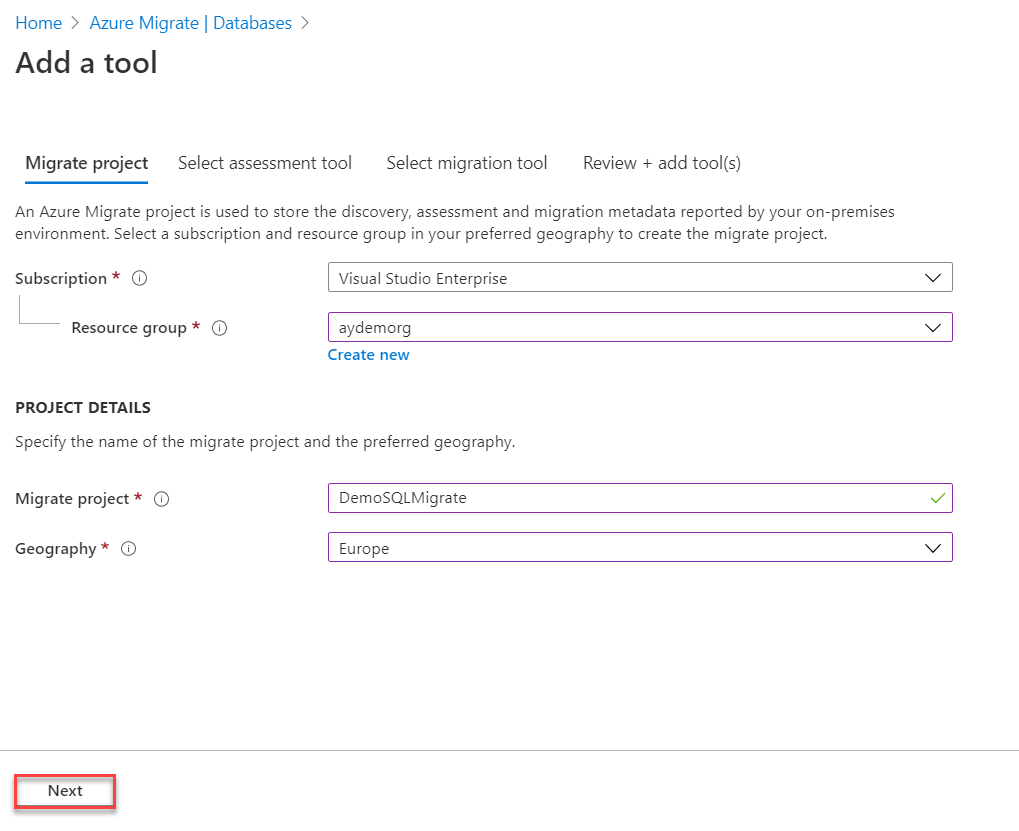Open the Geography dropdown set to Europe
The height and width of the screenshot is (831, 1019).
[x=640, y=548]
